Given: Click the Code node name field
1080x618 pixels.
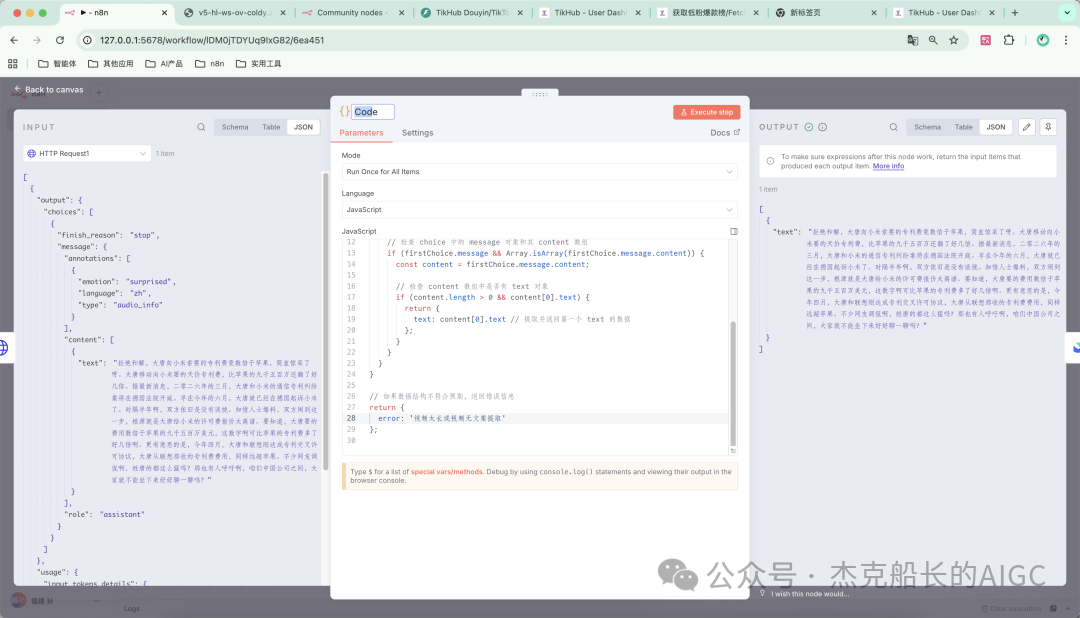Looking at the screenshot, I should [373, 112].
